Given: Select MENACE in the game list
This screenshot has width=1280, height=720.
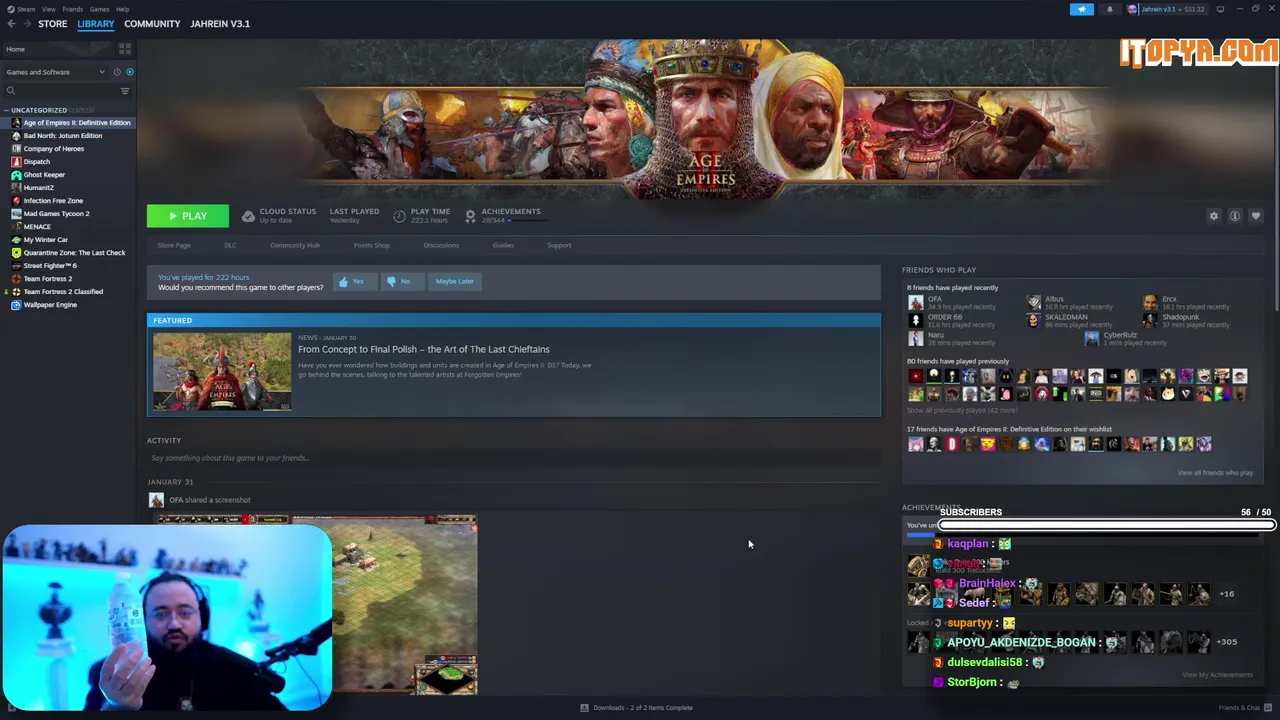Looking at the screenshot, I should 37,227.
